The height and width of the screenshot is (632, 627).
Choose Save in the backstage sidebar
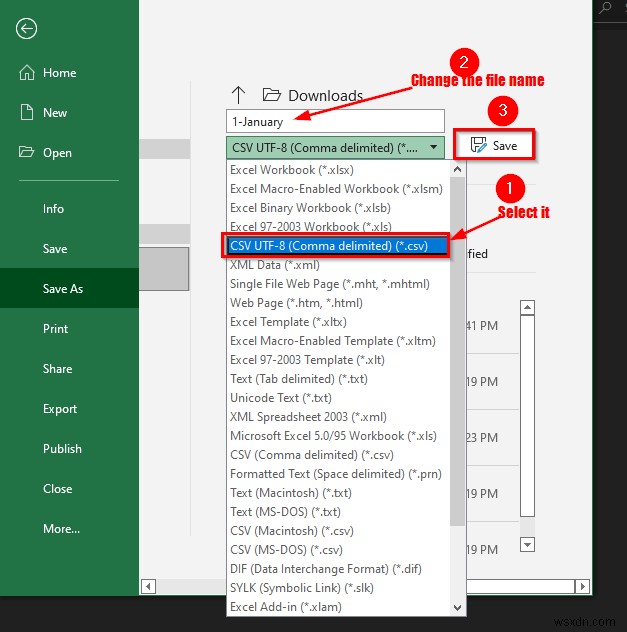(x=55, y=249)
